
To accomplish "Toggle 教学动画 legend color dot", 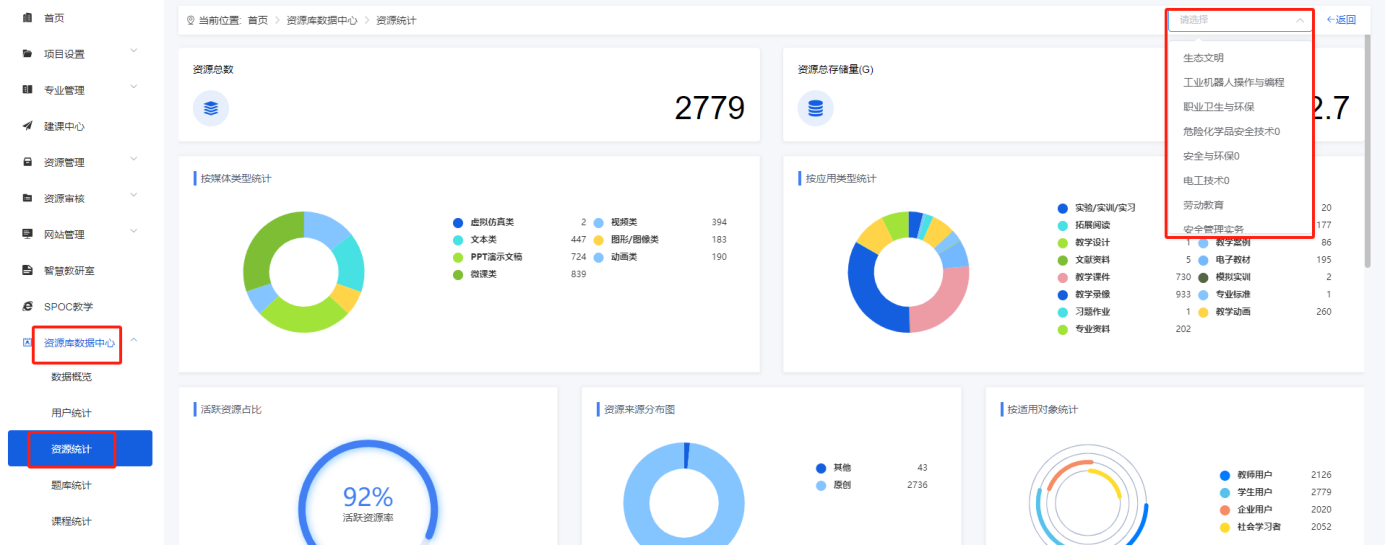I will click(1204, 312).
